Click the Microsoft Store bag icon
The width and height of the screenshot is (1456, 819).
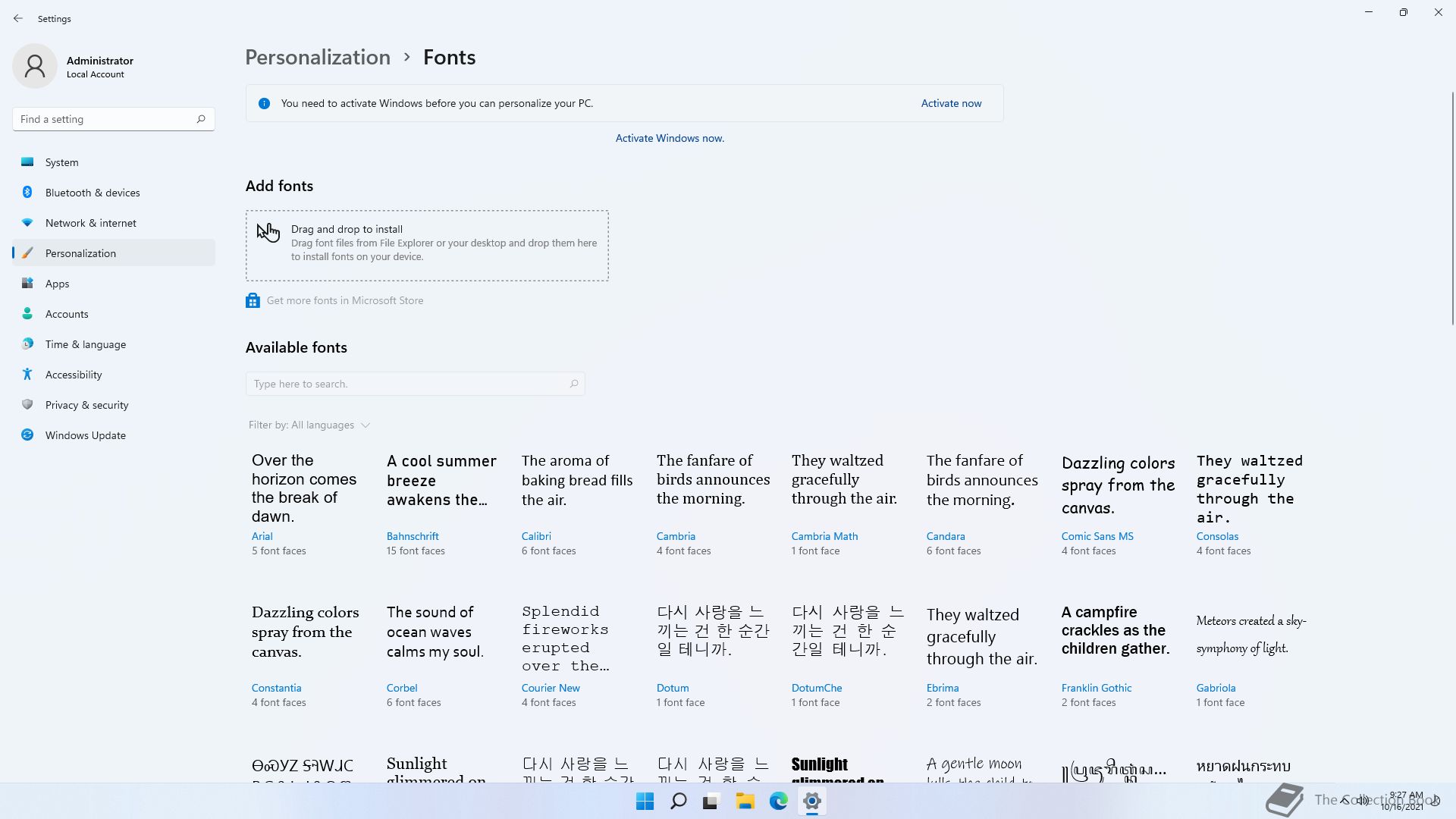(253, 300)
